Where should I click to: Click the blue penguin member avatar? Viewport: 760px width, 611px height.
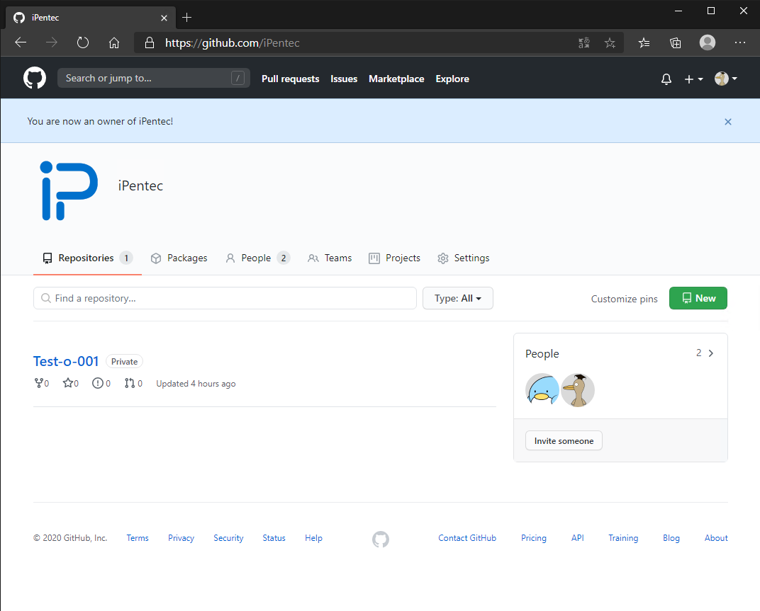[542, 390]
